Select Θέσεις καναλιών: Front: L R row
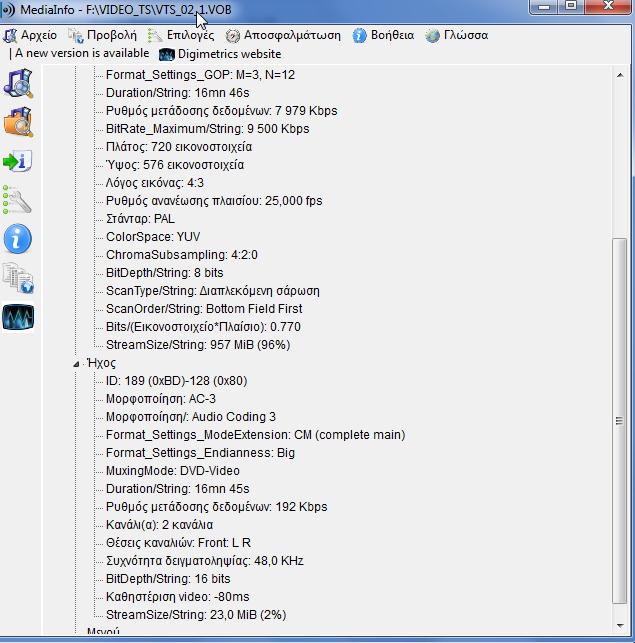This screenshot has height=643, width=635. pos(178,543)
